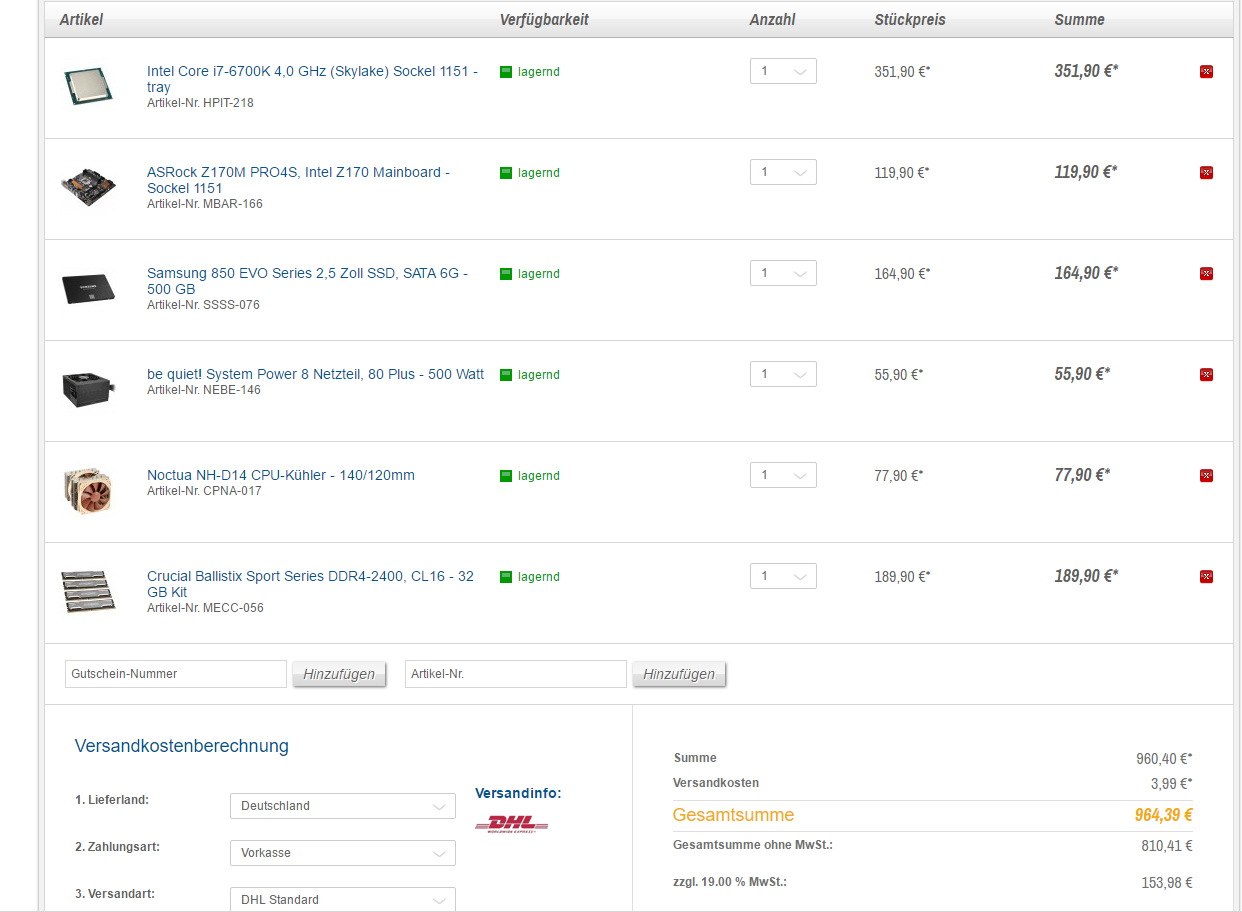The width and height of the screenshot is (1242, 912).
Task: Remove the Noctua NH-D14 cooler from cart
Action: point(1206,476)
